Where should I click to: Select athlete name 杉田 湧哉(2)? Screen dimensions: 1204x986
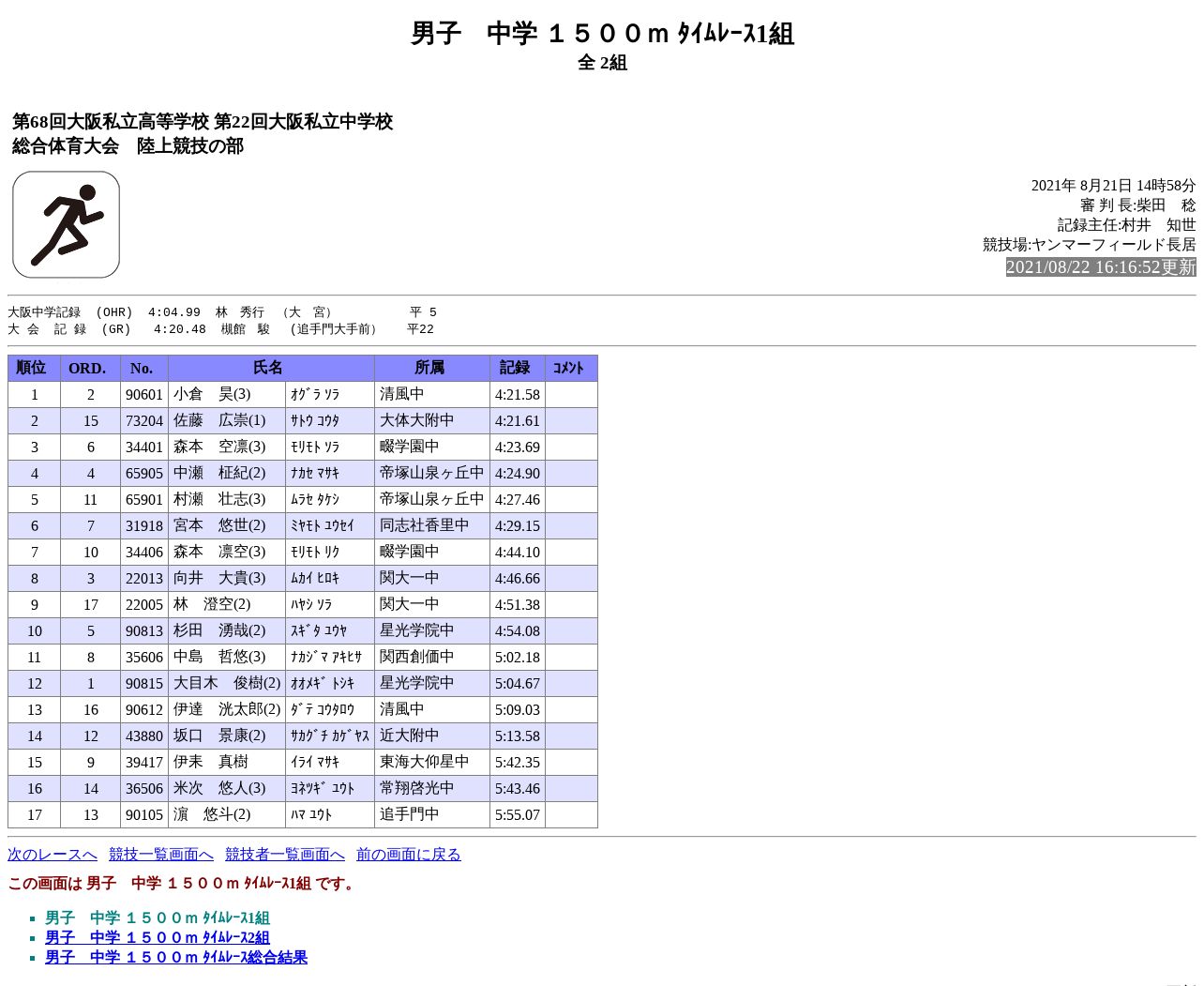click(x=219, y=631)
